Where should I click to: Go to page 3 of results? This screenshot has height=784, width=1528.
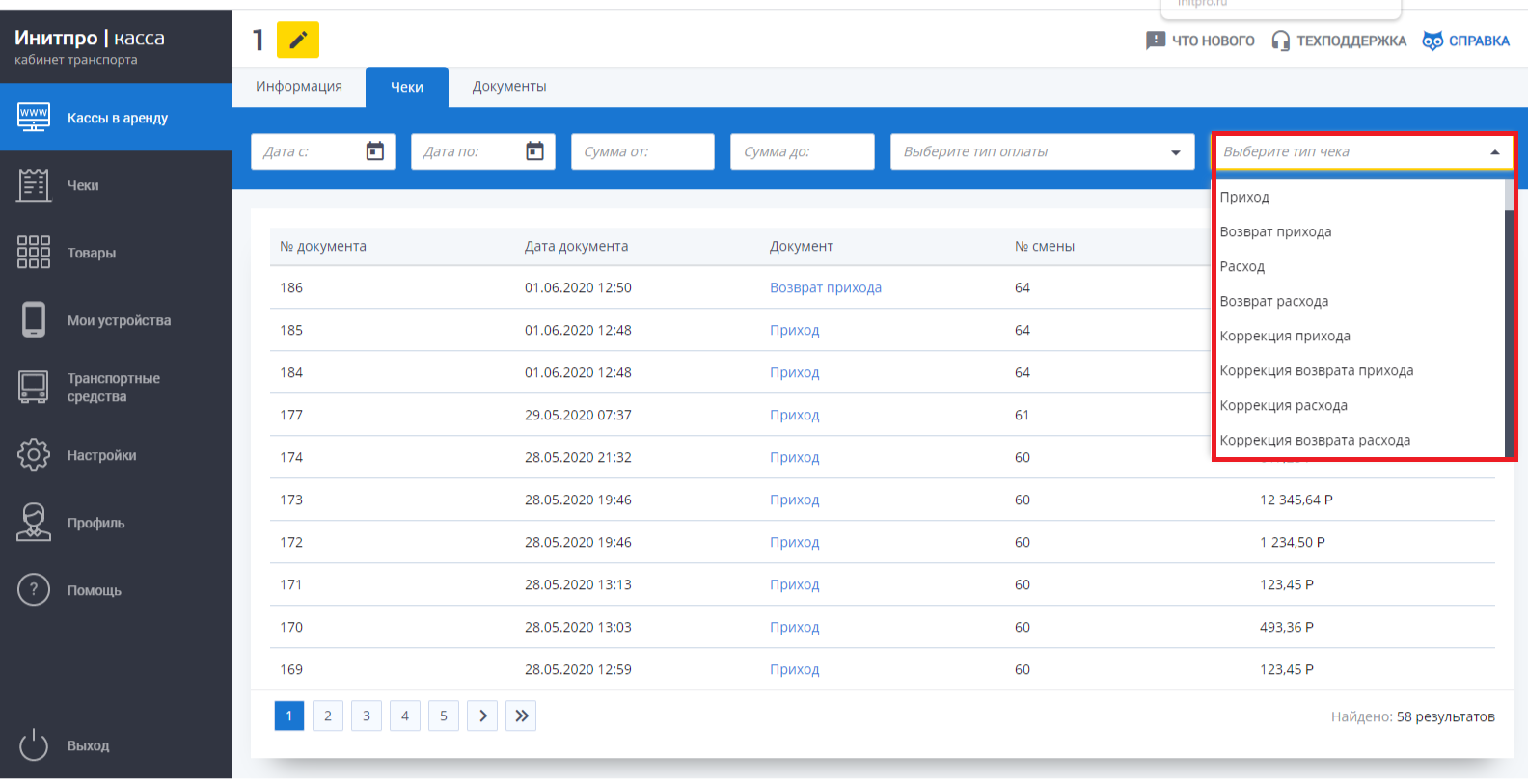367,716
